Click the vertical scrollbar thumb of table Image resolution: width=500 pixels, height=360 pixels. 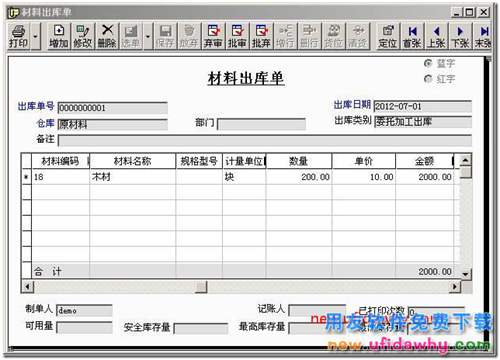point(466,172)
